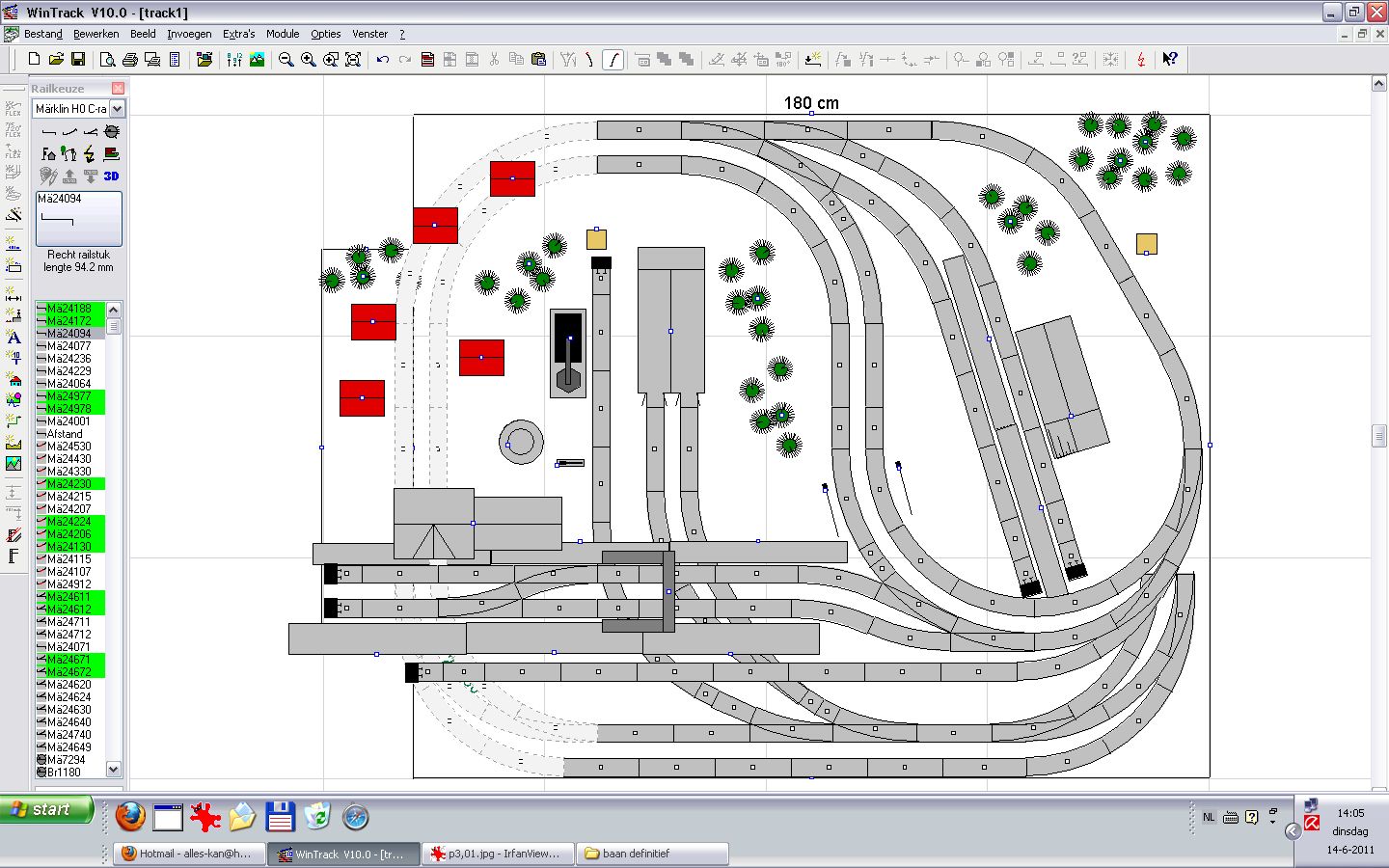
Task: Click the track list scroll up arrow
Action: tap(113, 310)
